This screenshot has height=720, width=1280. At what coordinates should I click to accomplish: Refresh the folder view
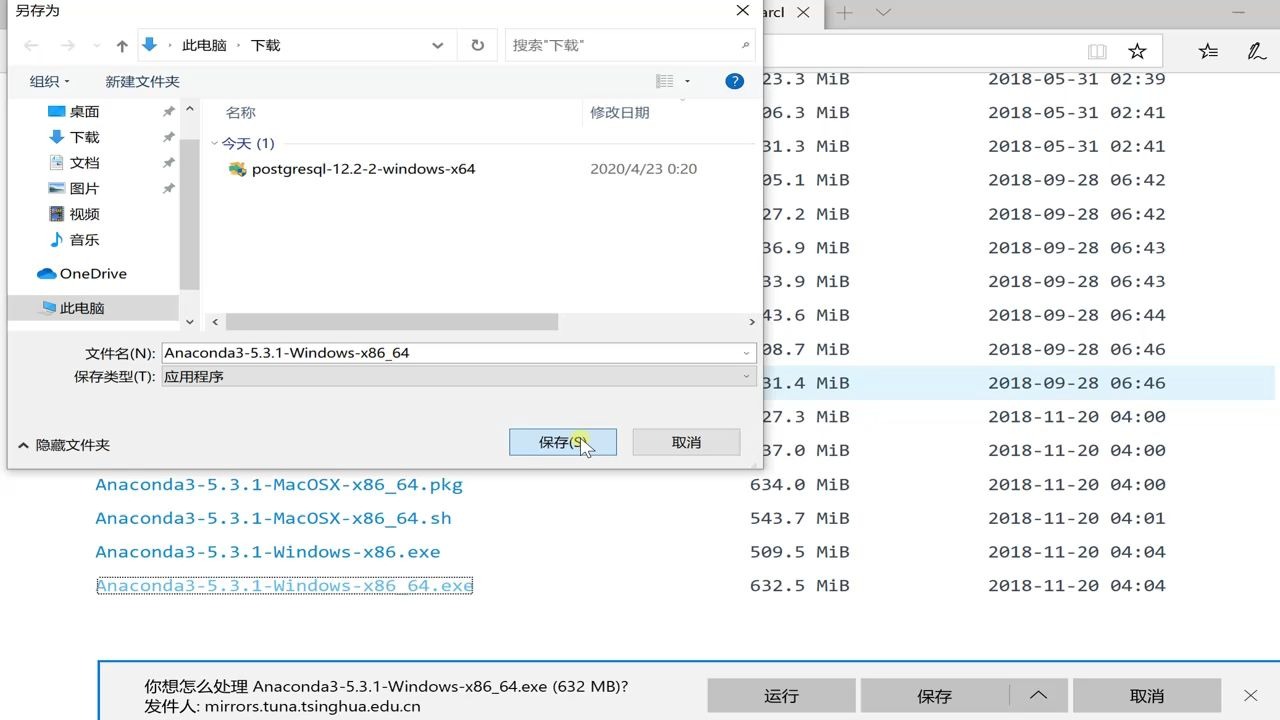coord(477,46)
